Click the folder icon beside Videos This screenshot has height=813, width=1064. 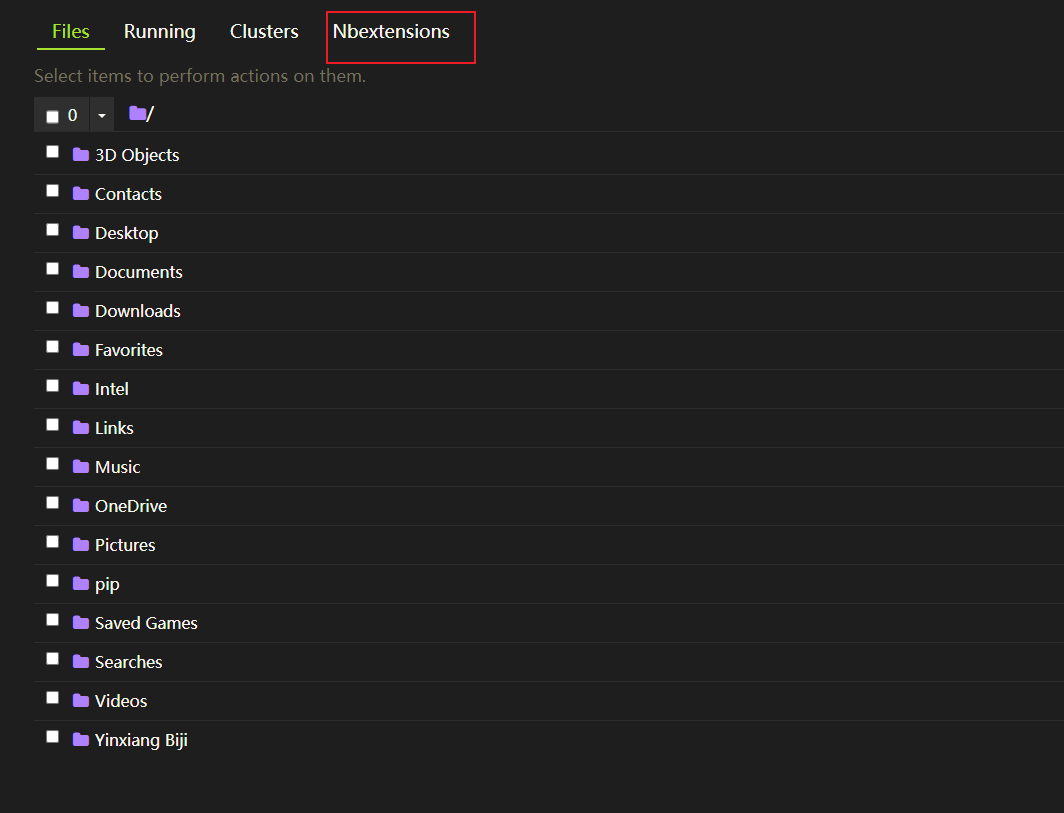[x=81, y=701]
